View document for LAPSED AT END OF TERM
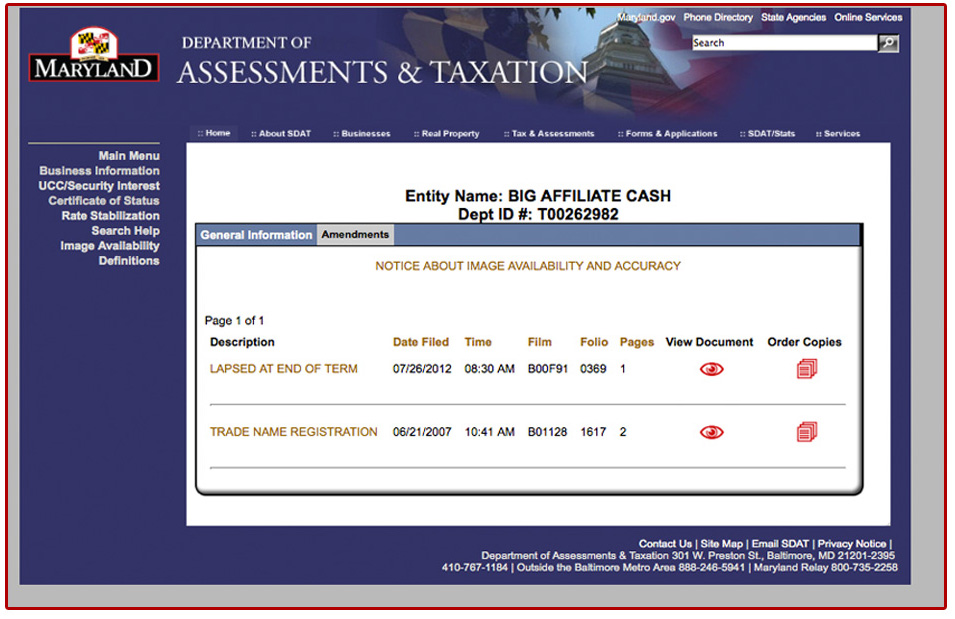This screenshot has height=619, width=955. 711,369
